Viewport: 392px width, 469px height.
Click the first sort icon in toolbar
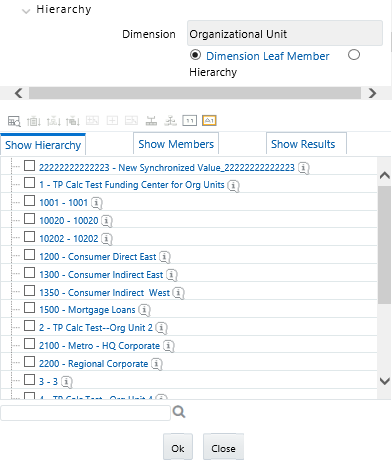click(34, 121)
